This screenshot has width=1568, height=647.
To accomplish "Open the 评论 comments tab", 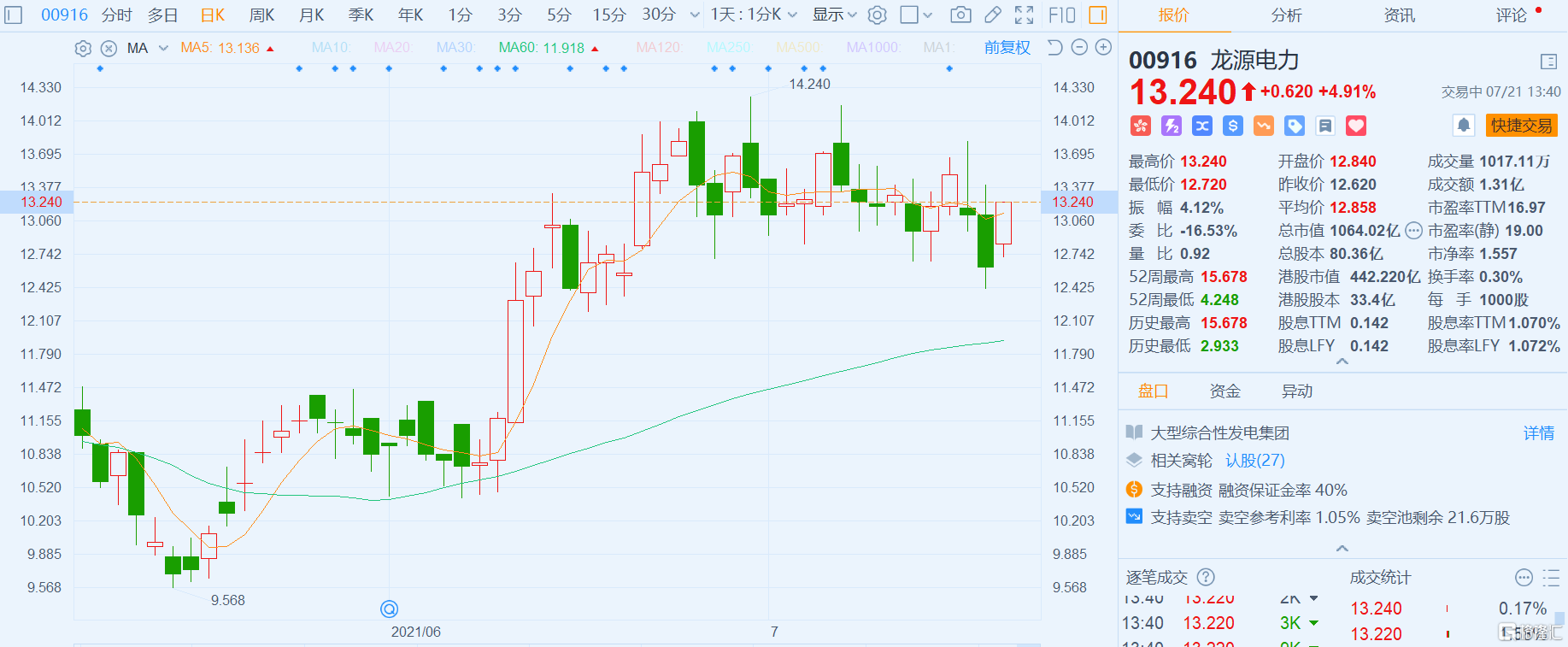I will click(1512, 15).
